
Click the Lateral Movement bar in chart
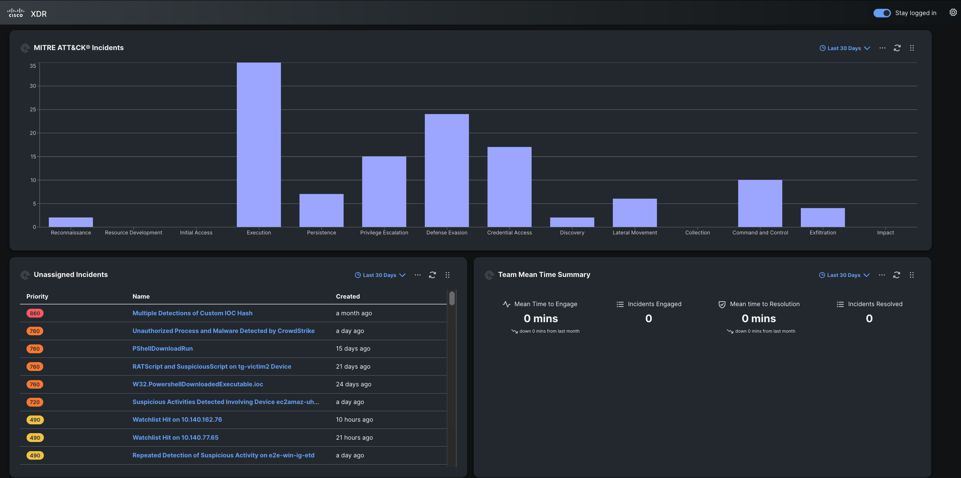(634, 213)
